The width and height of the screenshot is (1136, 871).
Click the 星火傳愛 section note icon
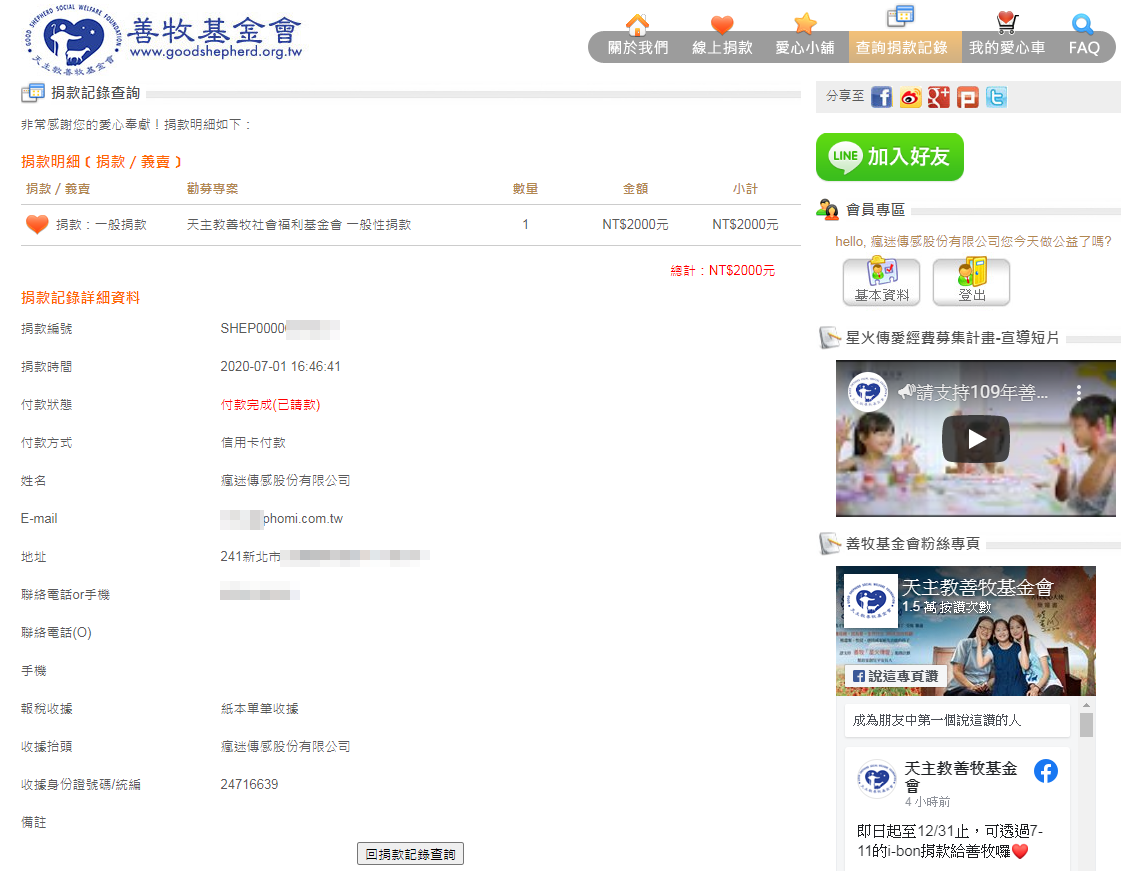tap(829, 338)
